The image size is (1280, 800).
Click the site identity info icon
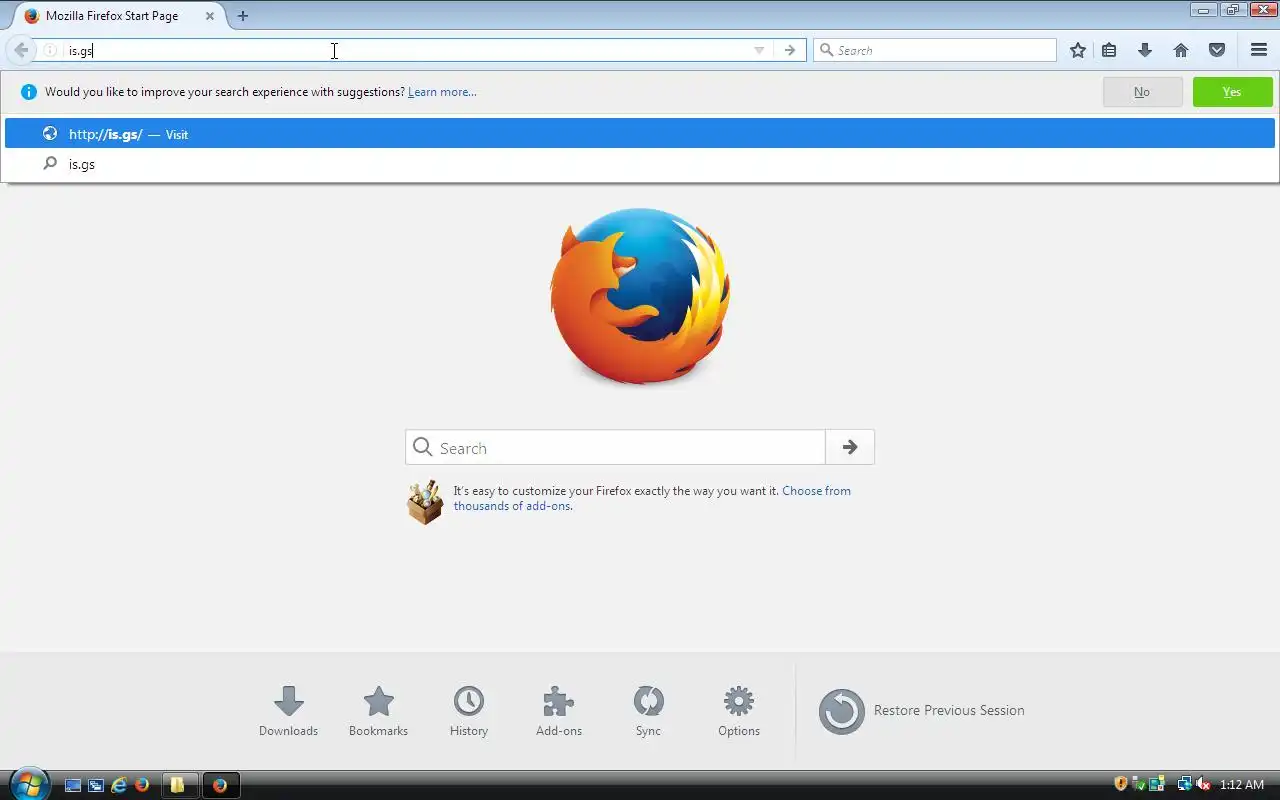point(50,50)
